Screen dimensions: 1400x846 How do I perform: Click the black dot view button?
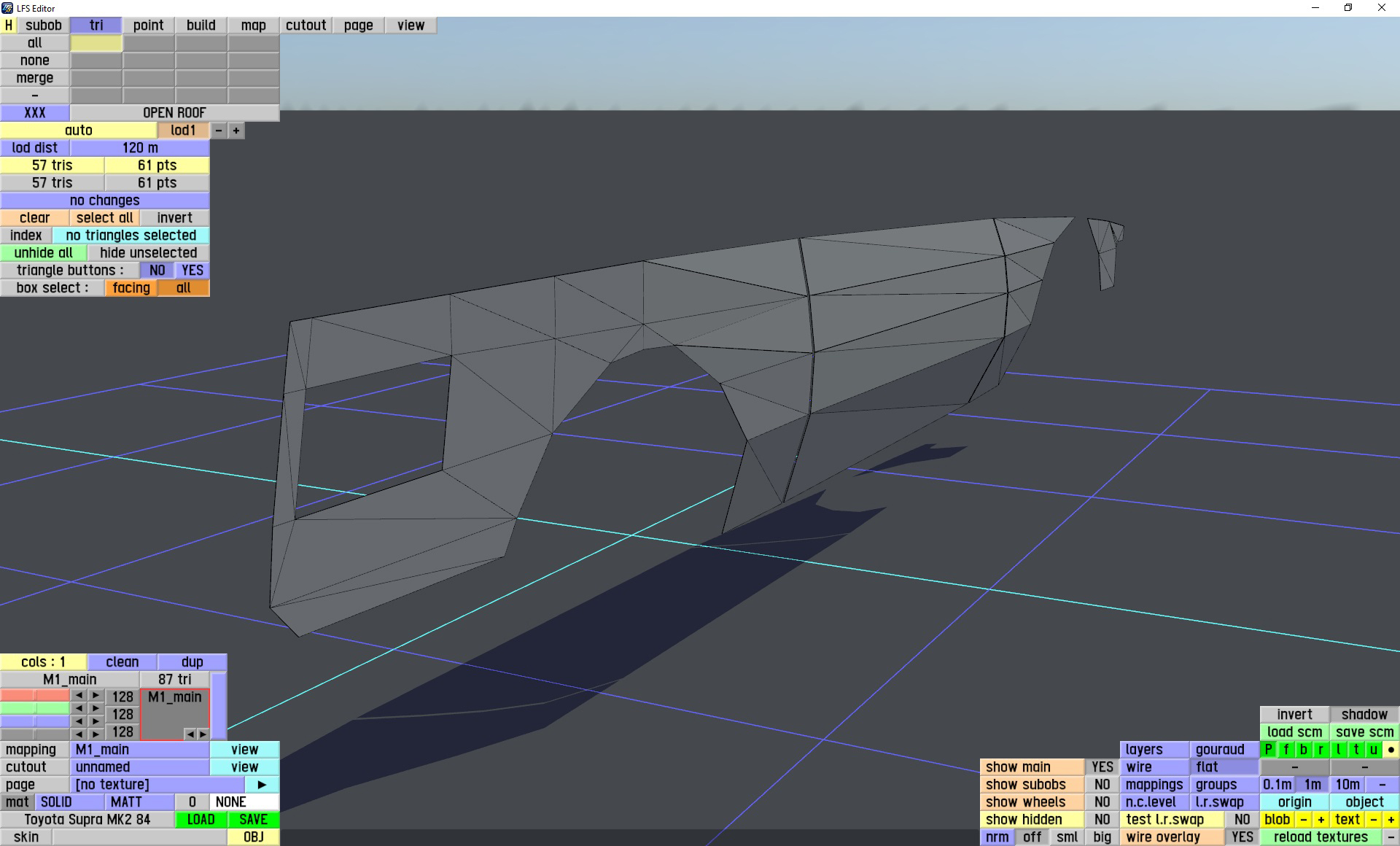pos(1391,750)
